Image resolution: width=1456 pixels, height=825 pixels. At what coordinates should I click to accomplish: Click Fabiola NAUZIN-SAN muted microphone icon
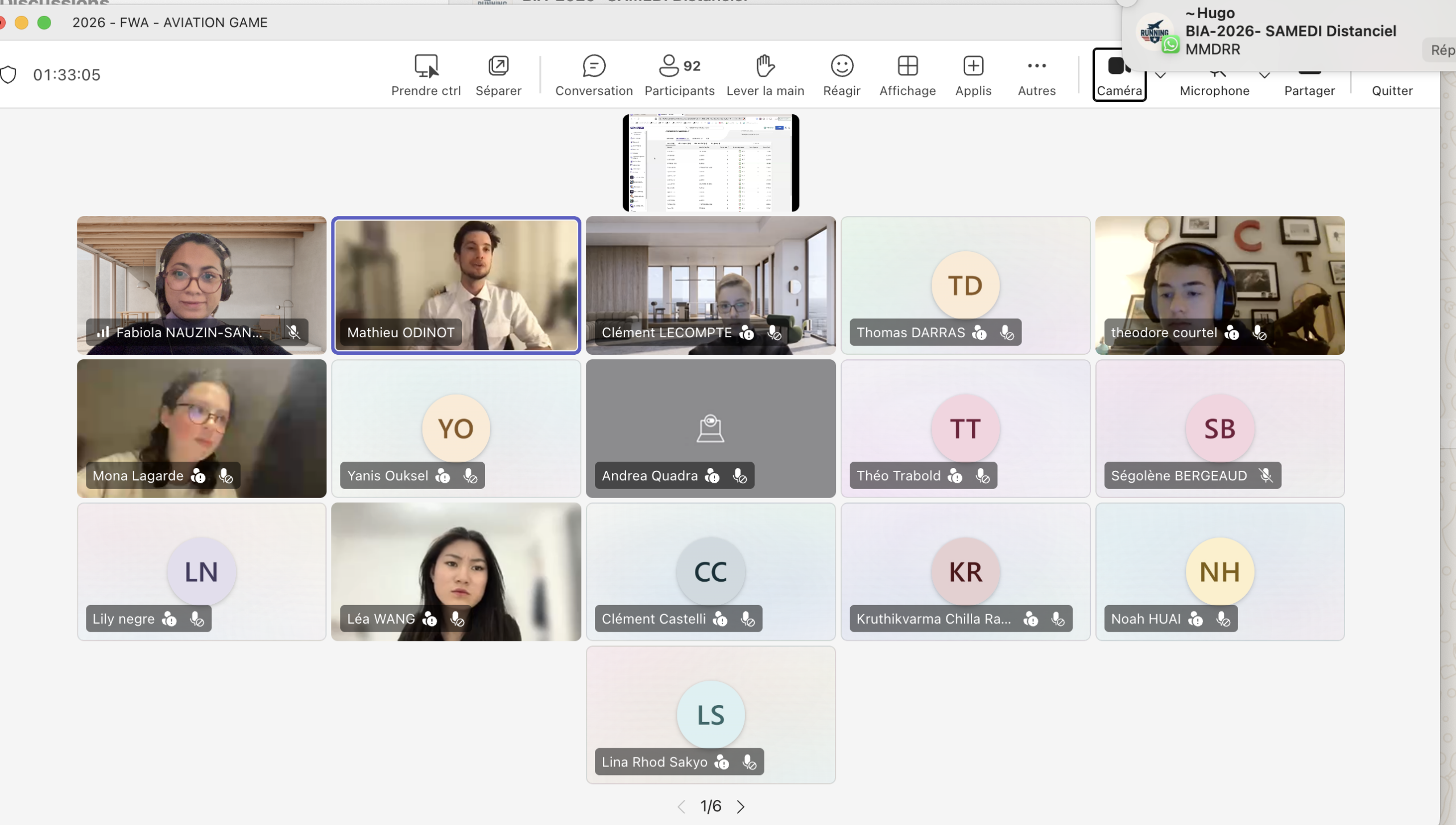click(293, 332)
